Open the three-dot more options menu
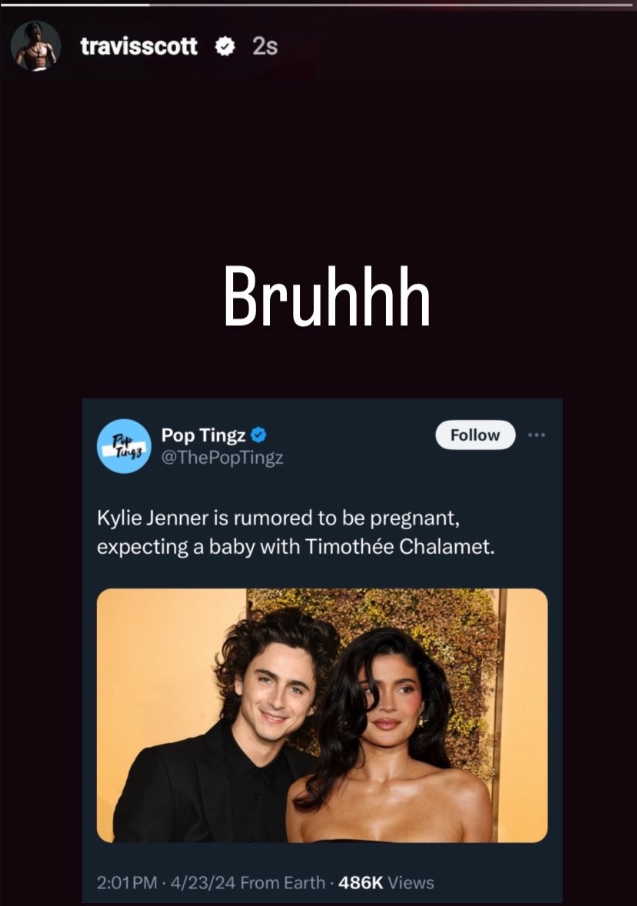Image resolution: width=637 pixels, height=906 pixels. (x=536, y=435)
